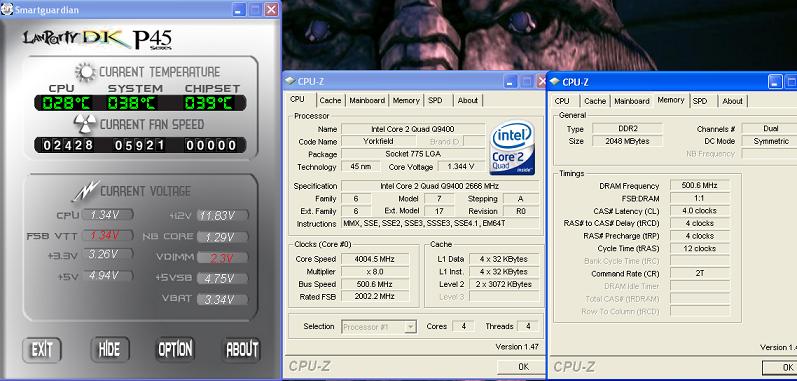The width and height of the screenshot is (797, 381).
Task: Click the Package field Socket 775 LGA
Action: tap(413, 154)
